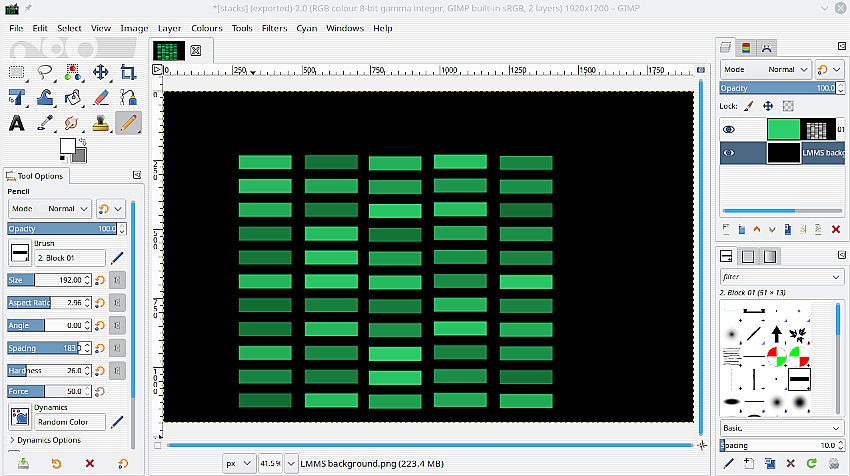Toggle Hardness dynamics link button
The height and width of the screenshot is (476, 850).
(x=117, y=371)
